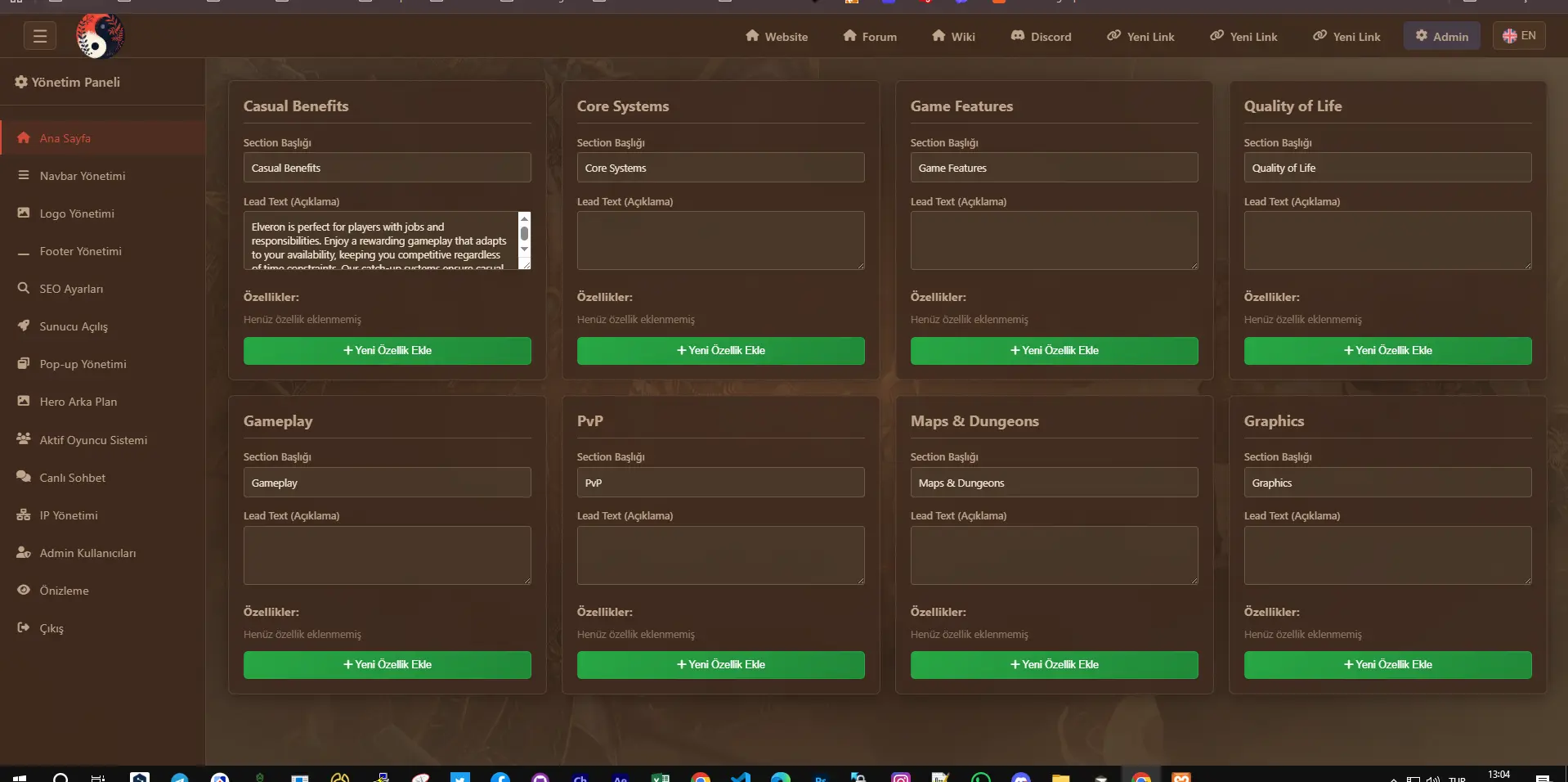This screenshot has width=1568, height=782.
Task: Add new feature to PvP section
Action: (x=720, y=665)
